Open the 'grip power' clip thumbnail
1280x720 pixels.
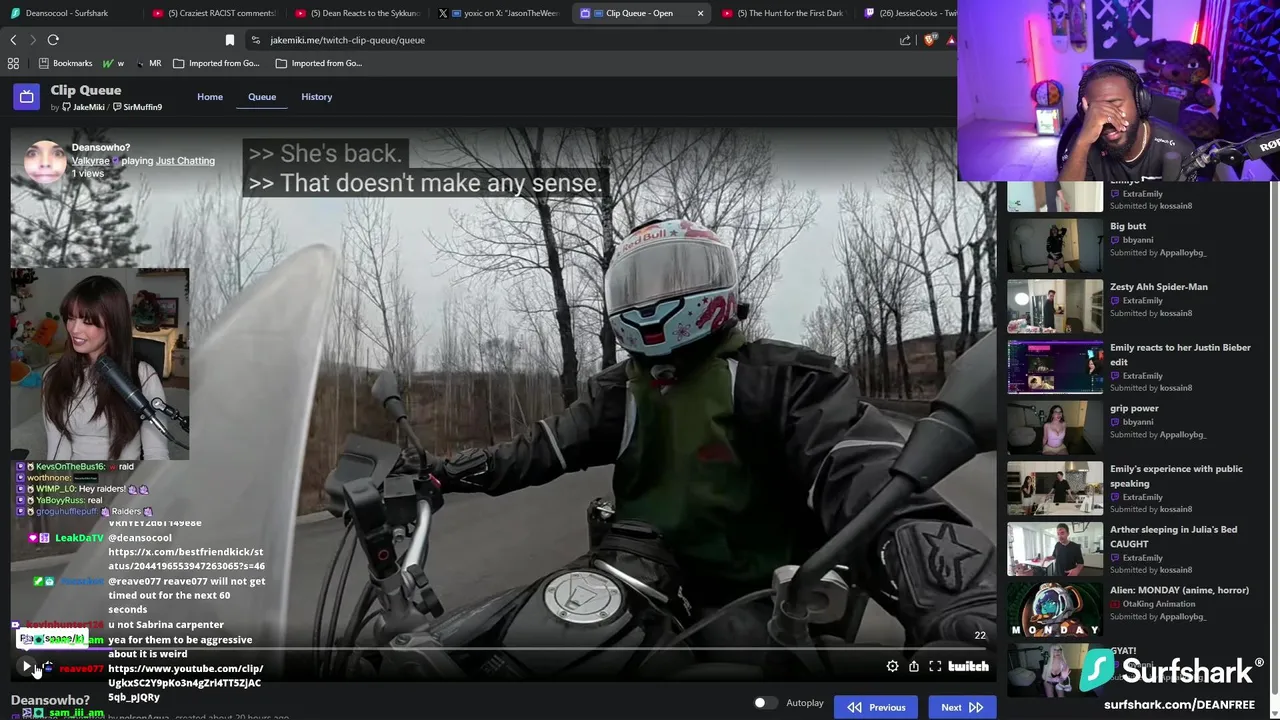[x=1055, y=428]
